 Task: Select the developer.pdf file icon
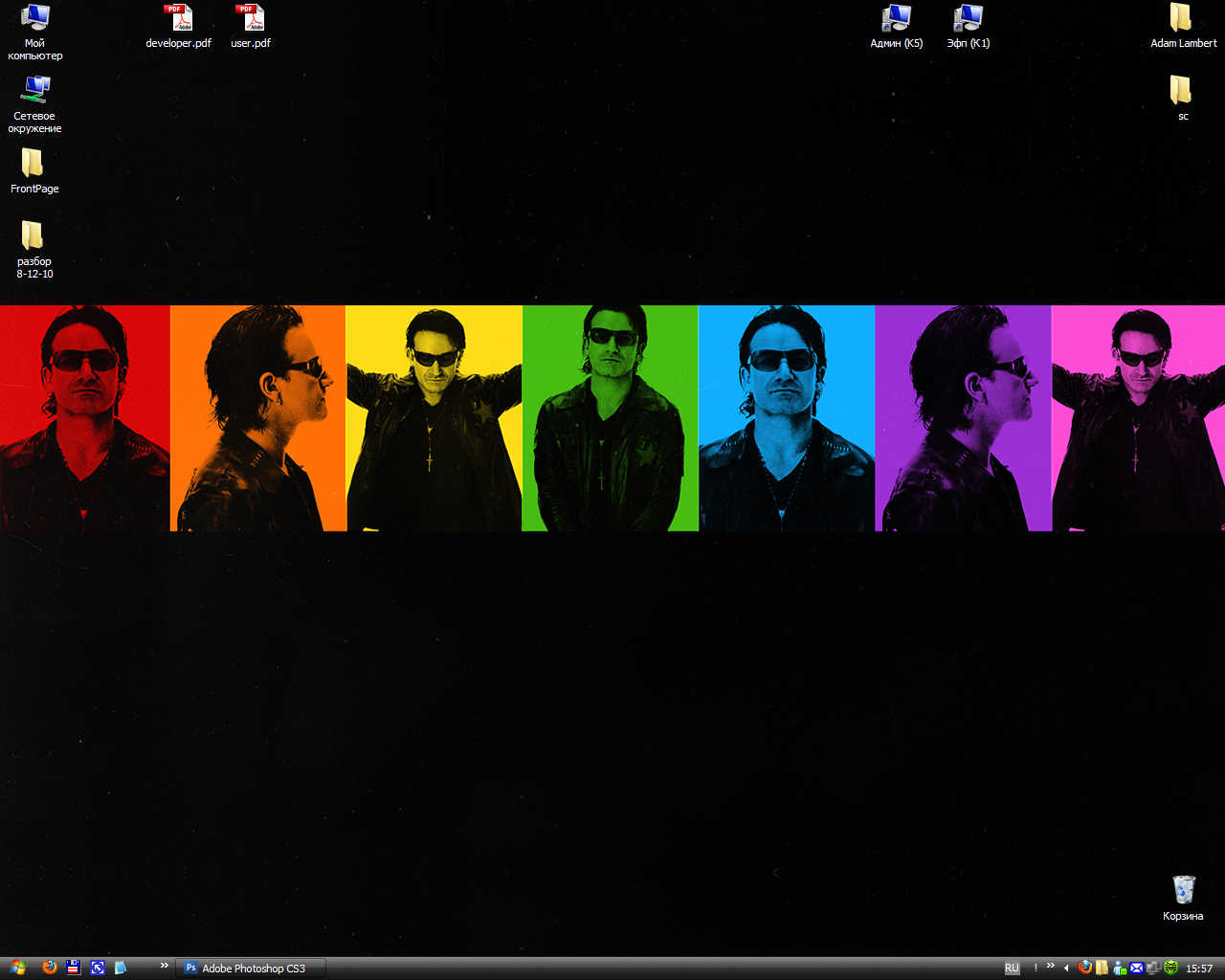(x=178, y=26)
